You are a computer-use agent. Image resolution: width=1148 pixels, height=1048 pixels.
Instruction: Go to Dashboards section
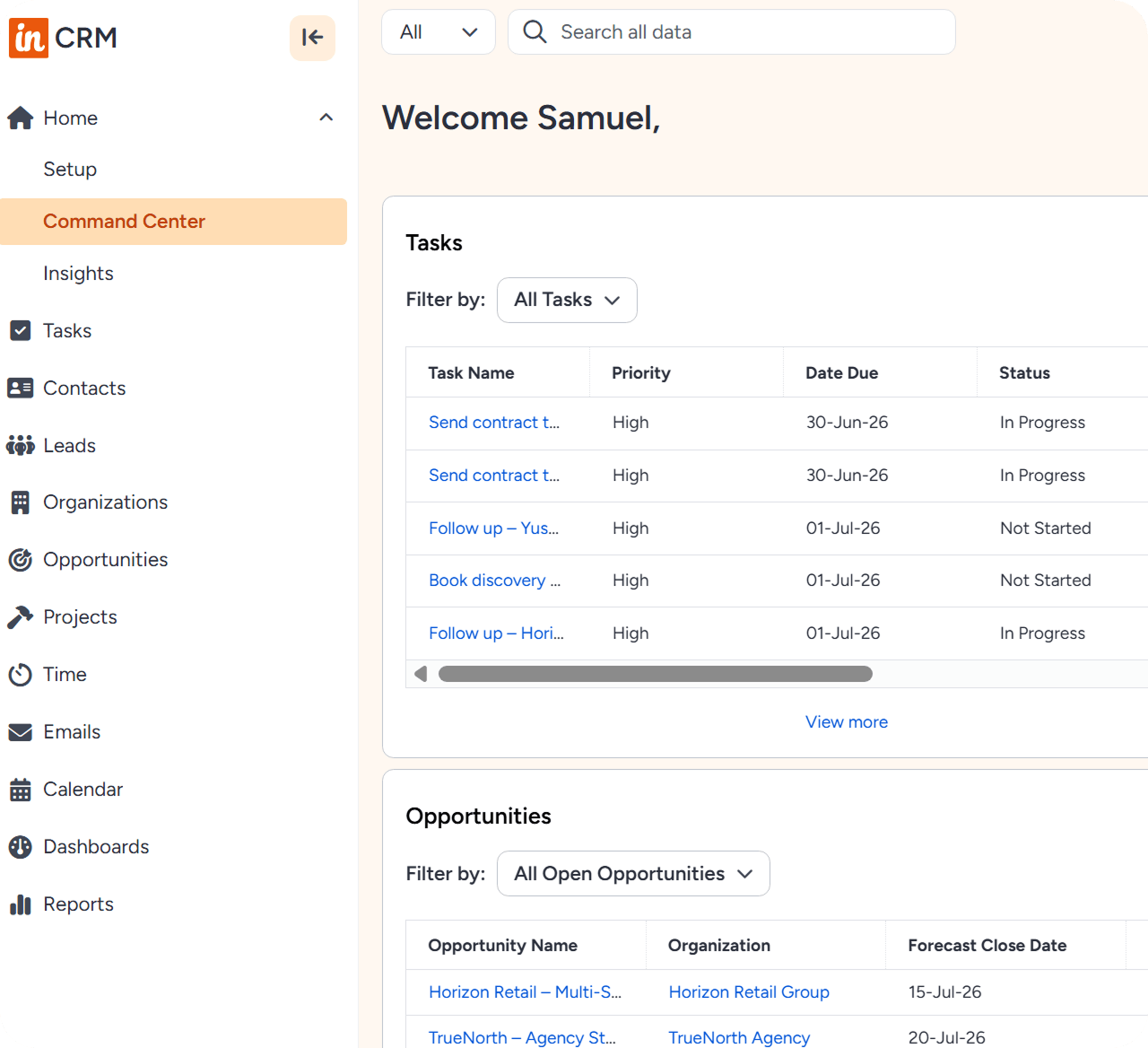pos(96,847)
